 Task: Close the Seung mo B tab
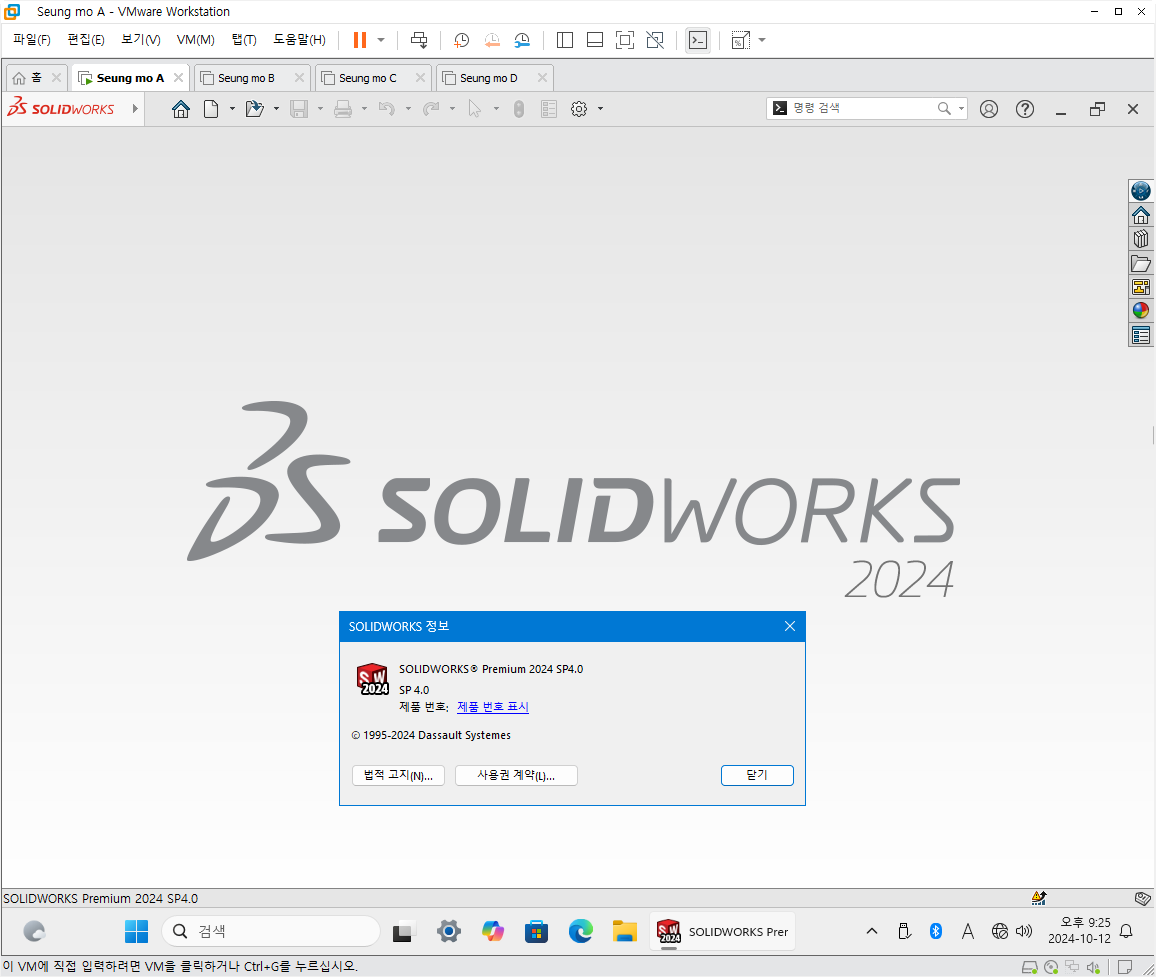pos(299,77)
